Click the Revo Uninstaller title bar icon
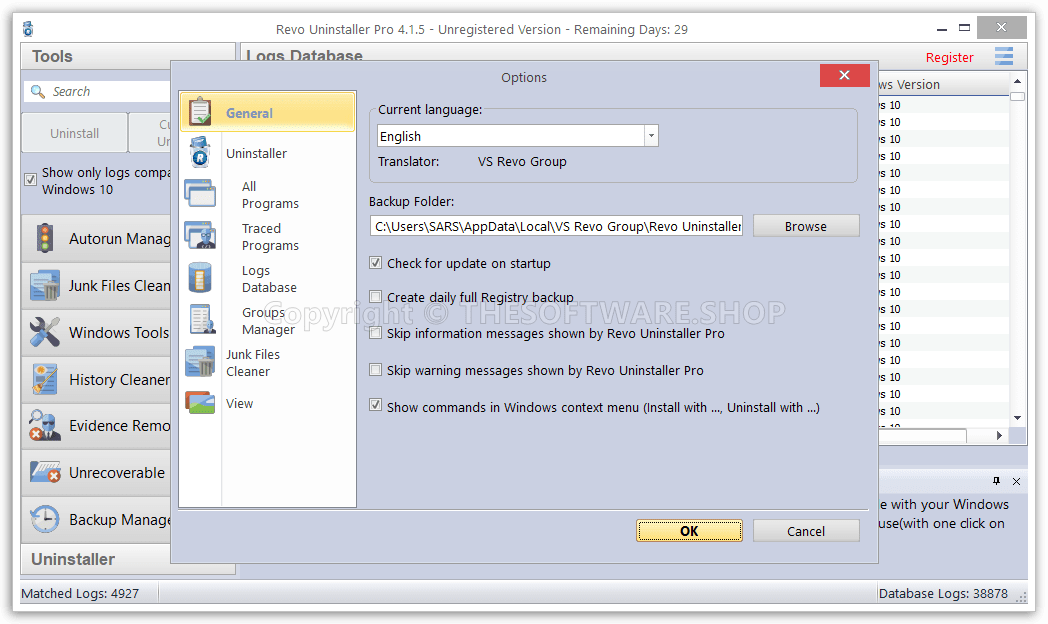1048x624 pixels. coord(28,29)
